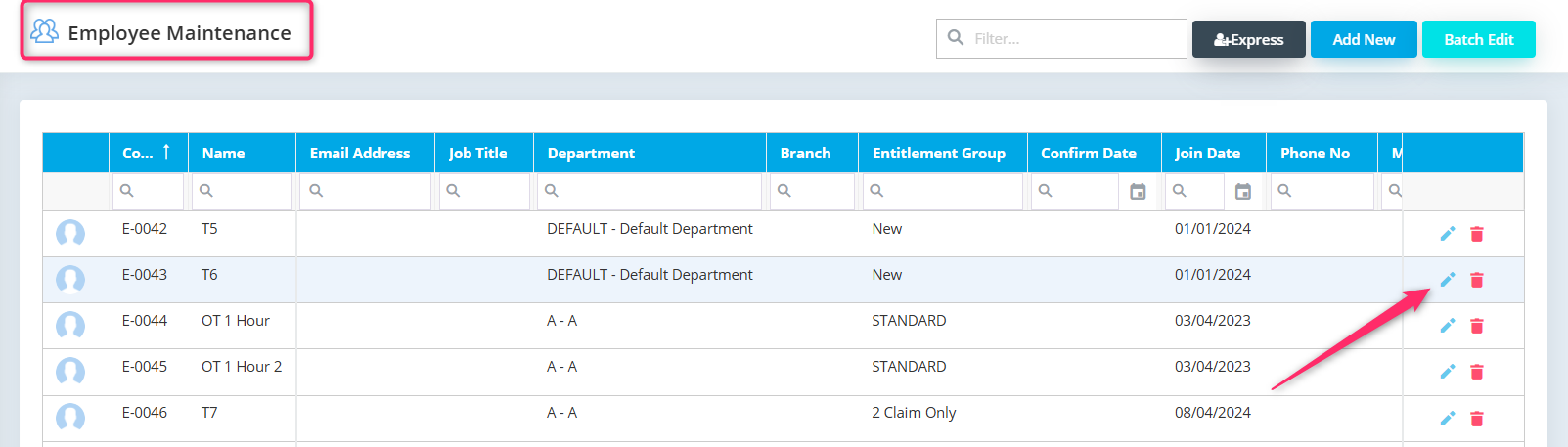Click the Batch Edit button
Image resolution: width=1568 pixels, height=447 pixels.
click(x=1479, y=39)
